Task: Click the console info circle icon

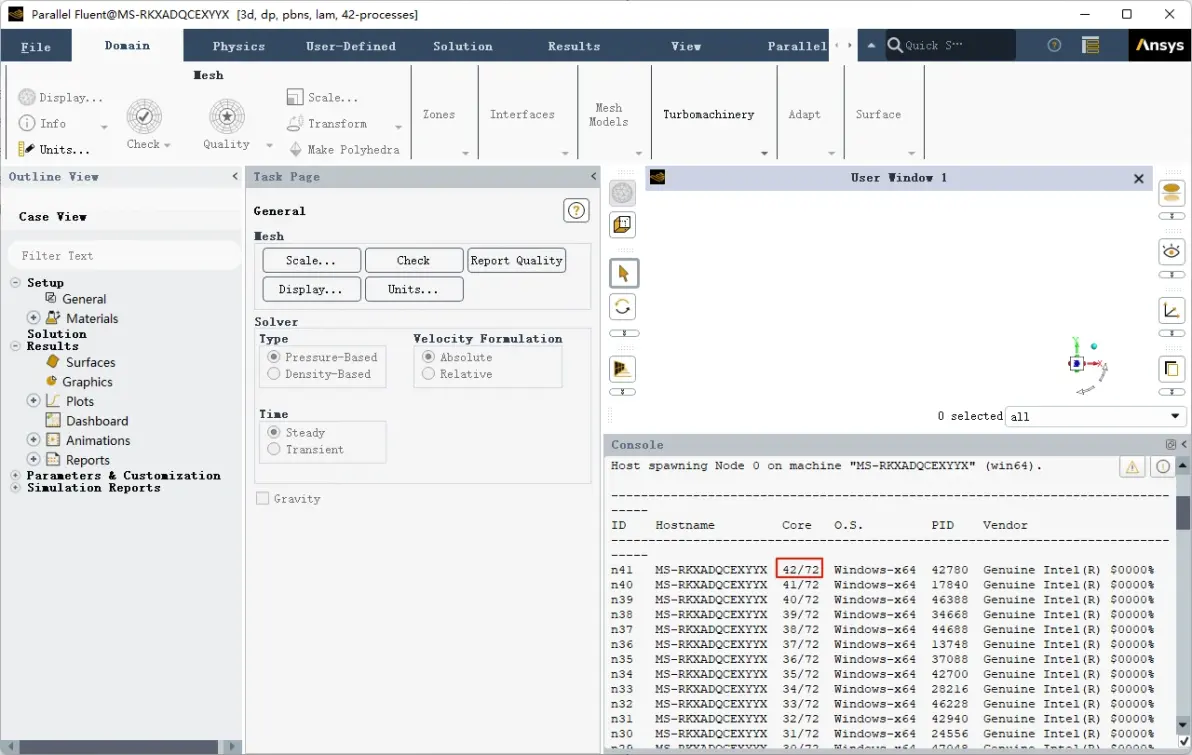Action: point(1163,468)
